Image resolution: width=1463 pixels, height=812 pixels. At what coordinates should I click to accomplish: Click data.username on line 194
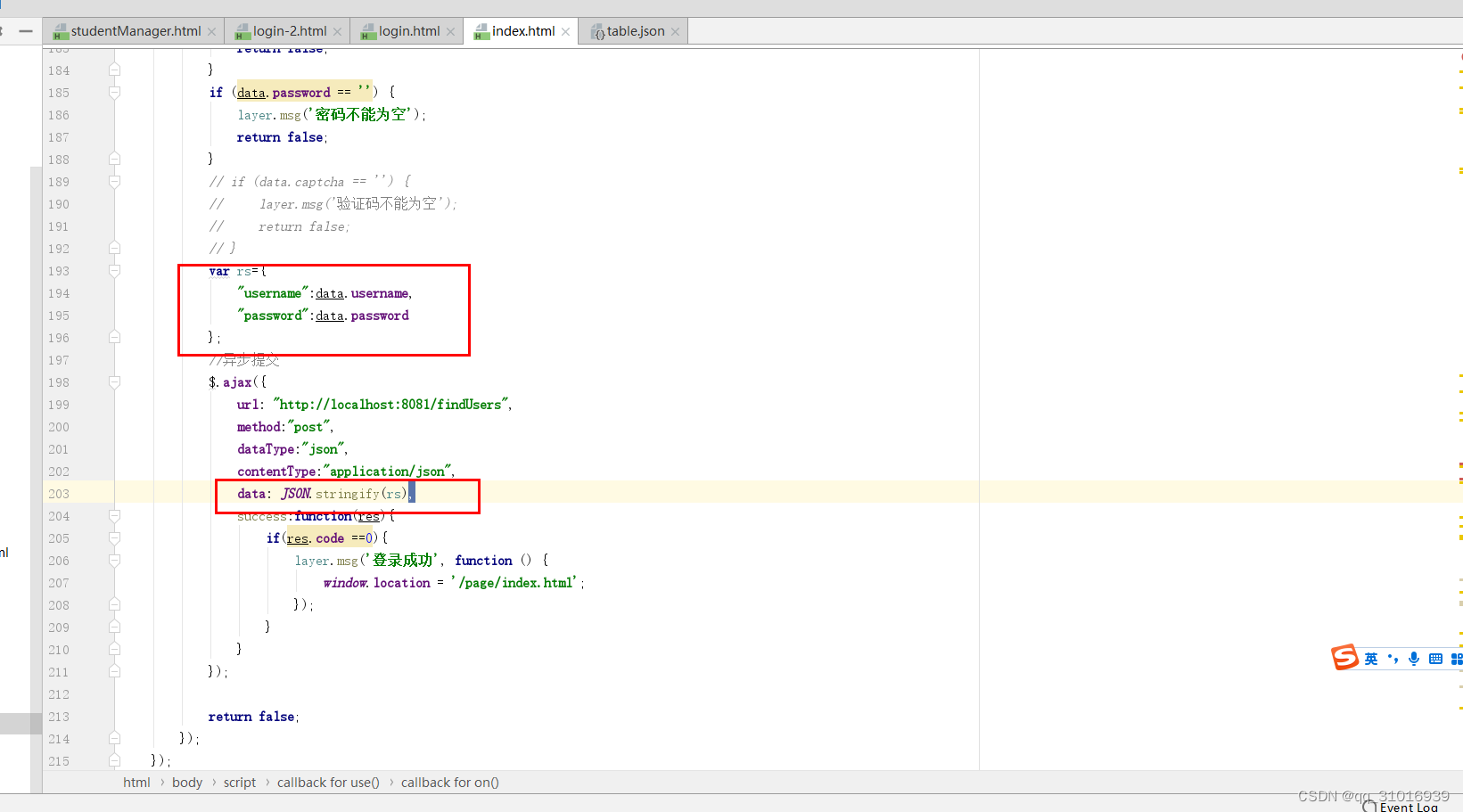pos(362,293)
